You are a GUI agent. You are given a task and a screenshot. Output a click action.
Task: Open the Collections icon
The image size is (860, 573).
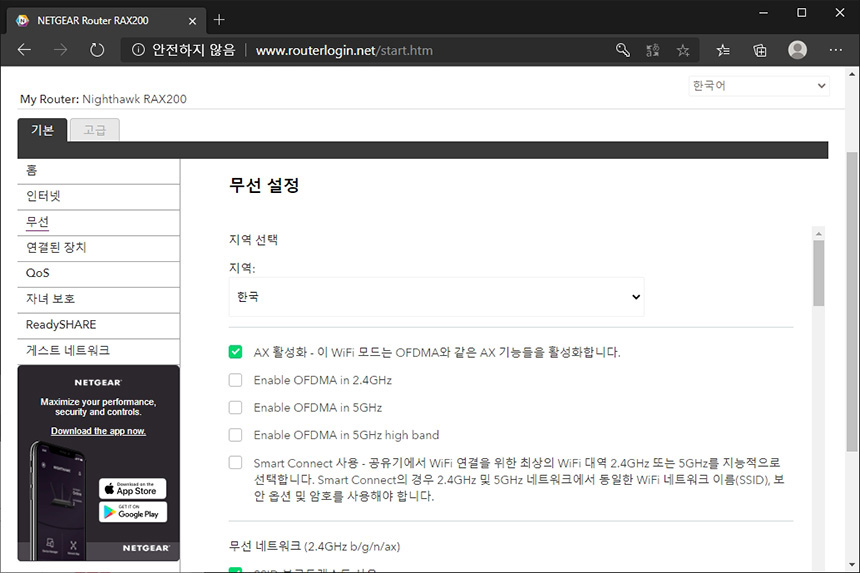point(760,50)
